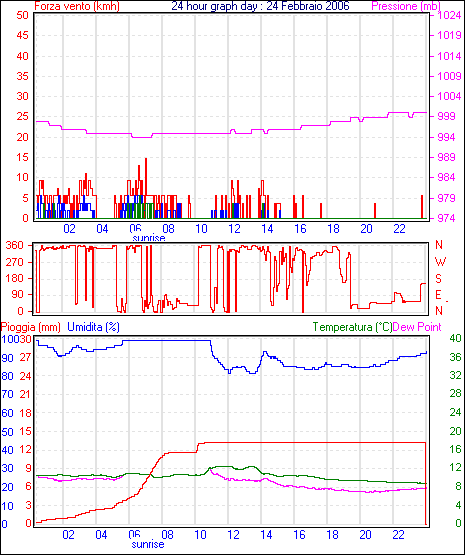Click the '1024' value on pressure axis
The width and height of the screenshot is (465, 556).
[449, 15]
